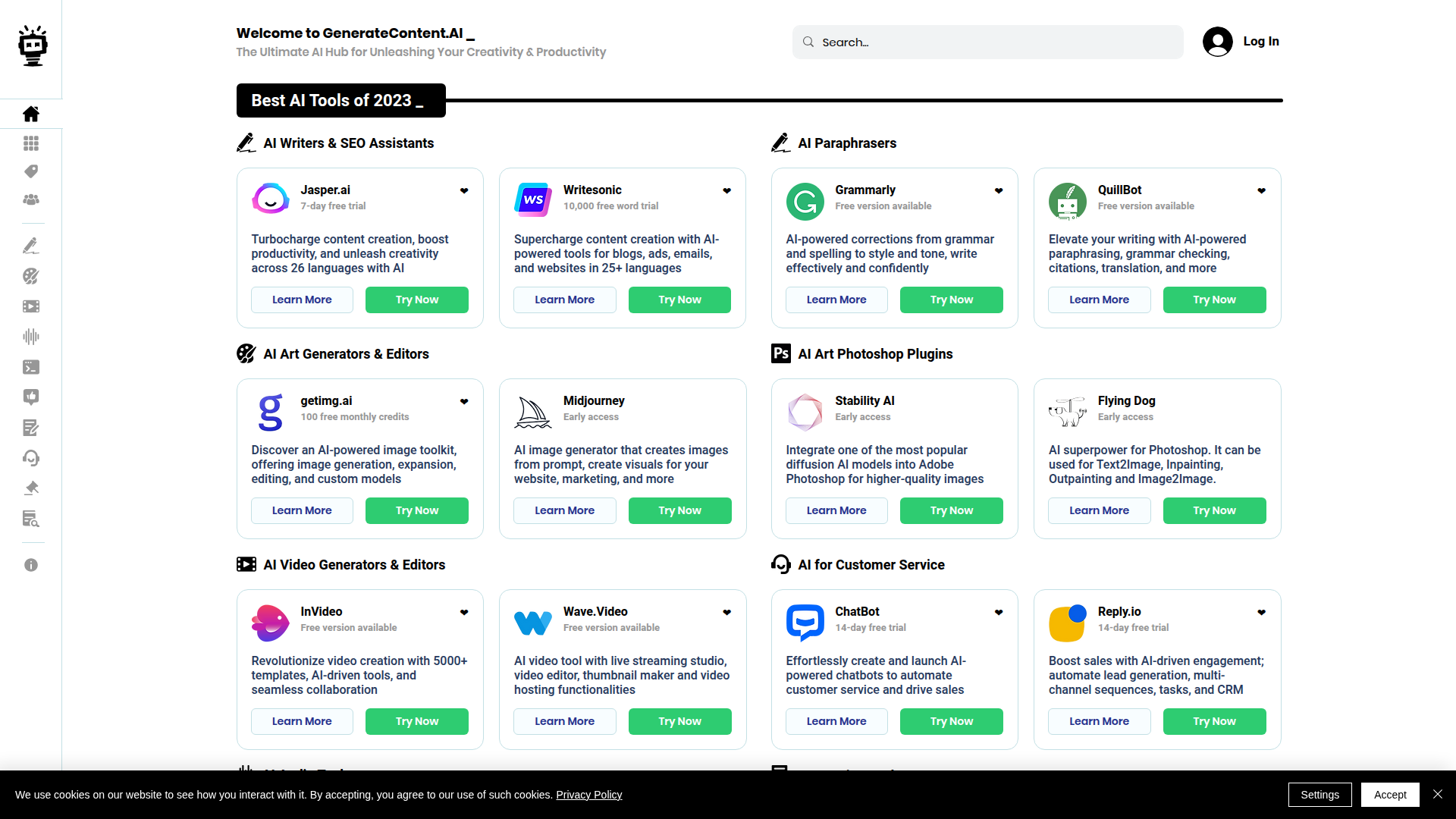Click Learn More on QuillBot card
The height and width of the screenshot is (819, 1456).
pyautogui.click(x=1099, y=300)
